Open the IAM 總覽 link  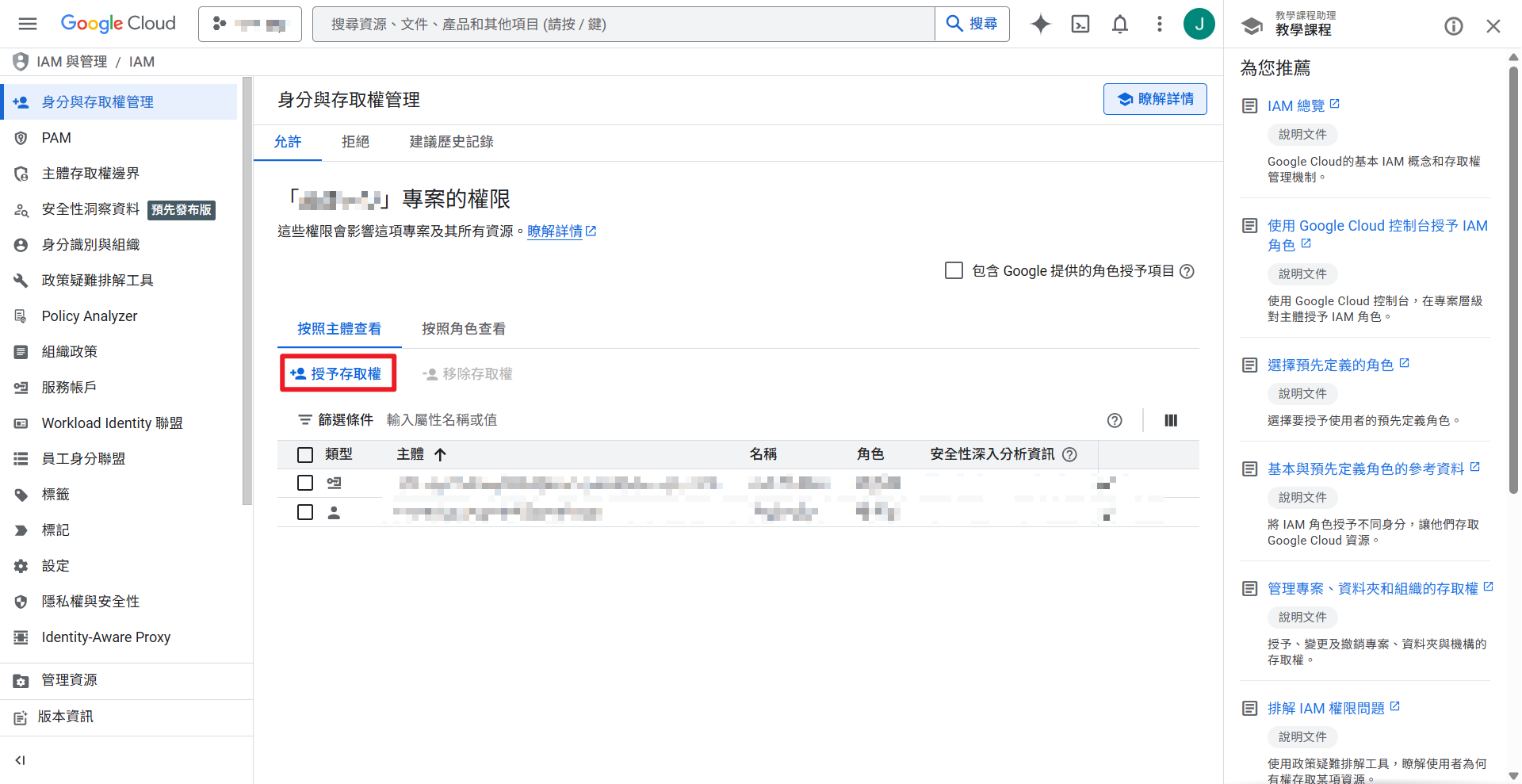coord(1297,105)
